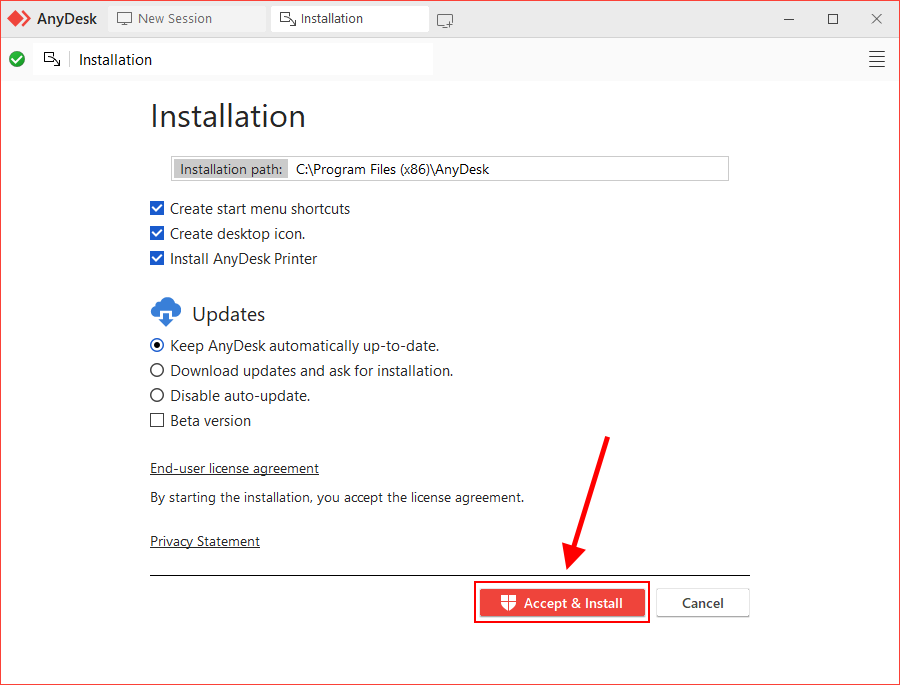Minimize the AnyDesk window
900x685 pixels.
[789, 19]
